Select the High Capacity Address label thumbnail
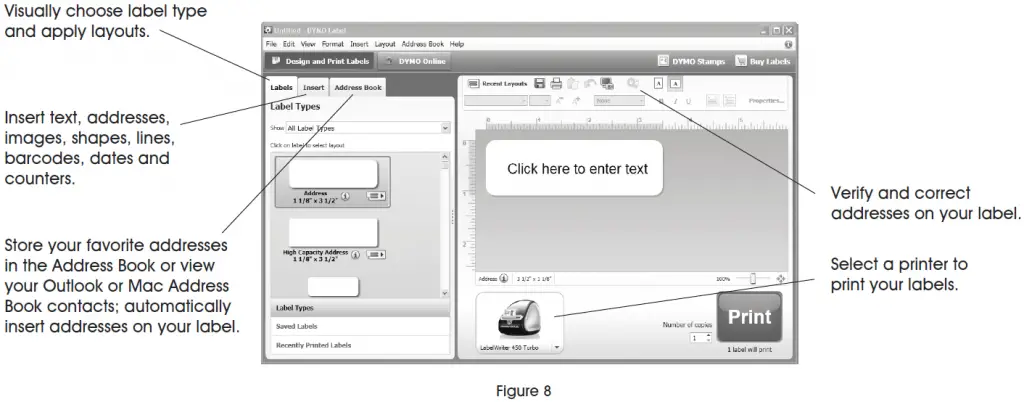Screen dimensions: 1024x402 pyautogui.click(x=333, y=233)
